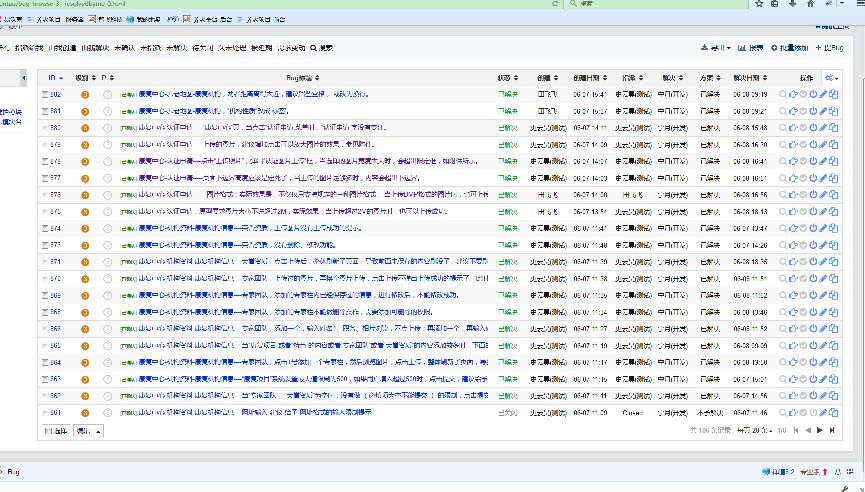This screenshot has height=492, width=865.
Task: Expand the edit dropdown at table bottom
Action: point(89,430)
